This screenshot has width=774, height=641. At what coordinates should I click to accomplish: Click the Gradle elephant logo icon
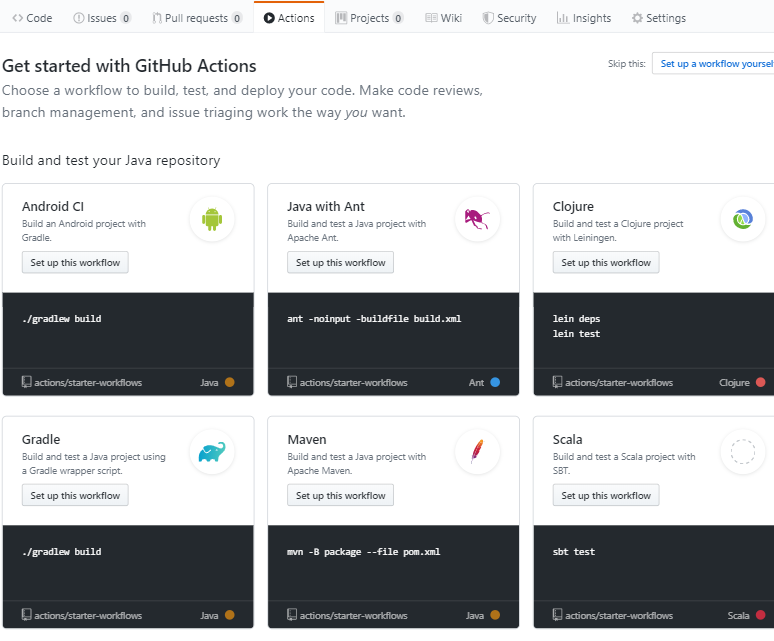(212, 452)
